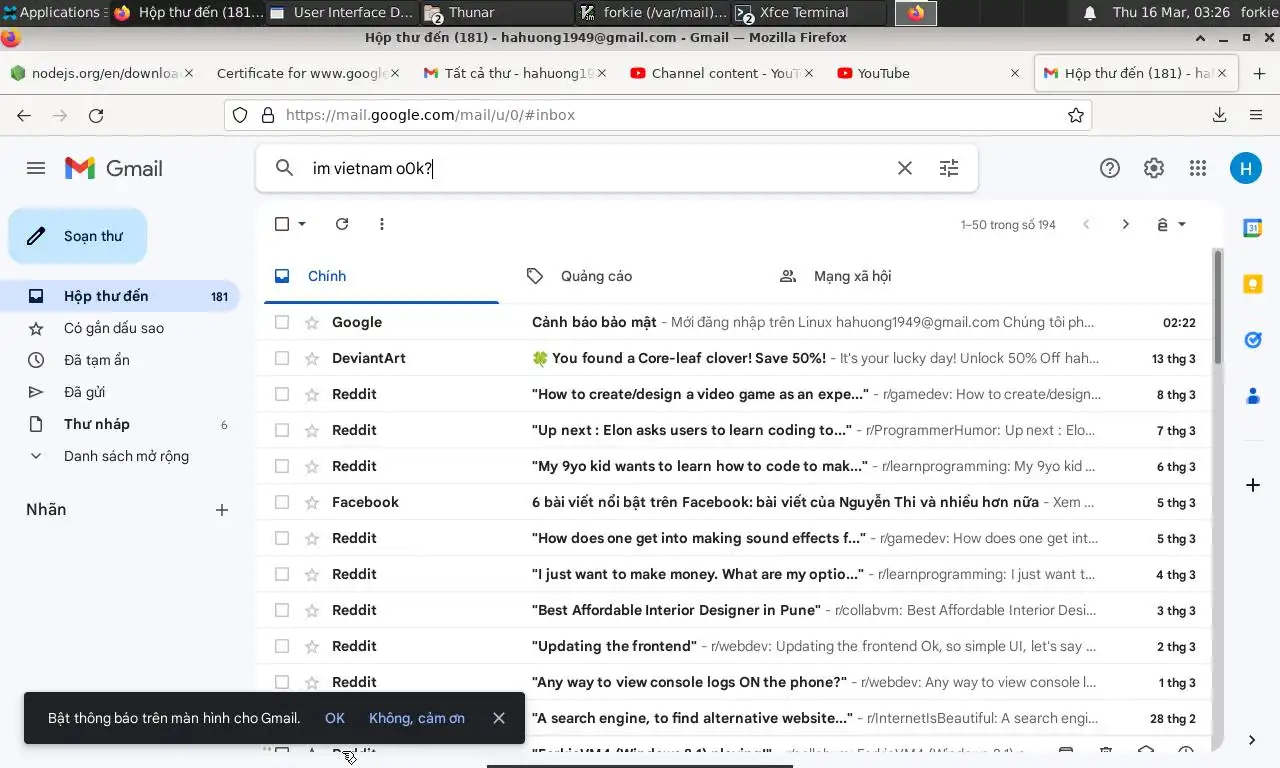Go back in Firefox
The height and width of the screenshot is (768, 1280).
pos(24,115)
